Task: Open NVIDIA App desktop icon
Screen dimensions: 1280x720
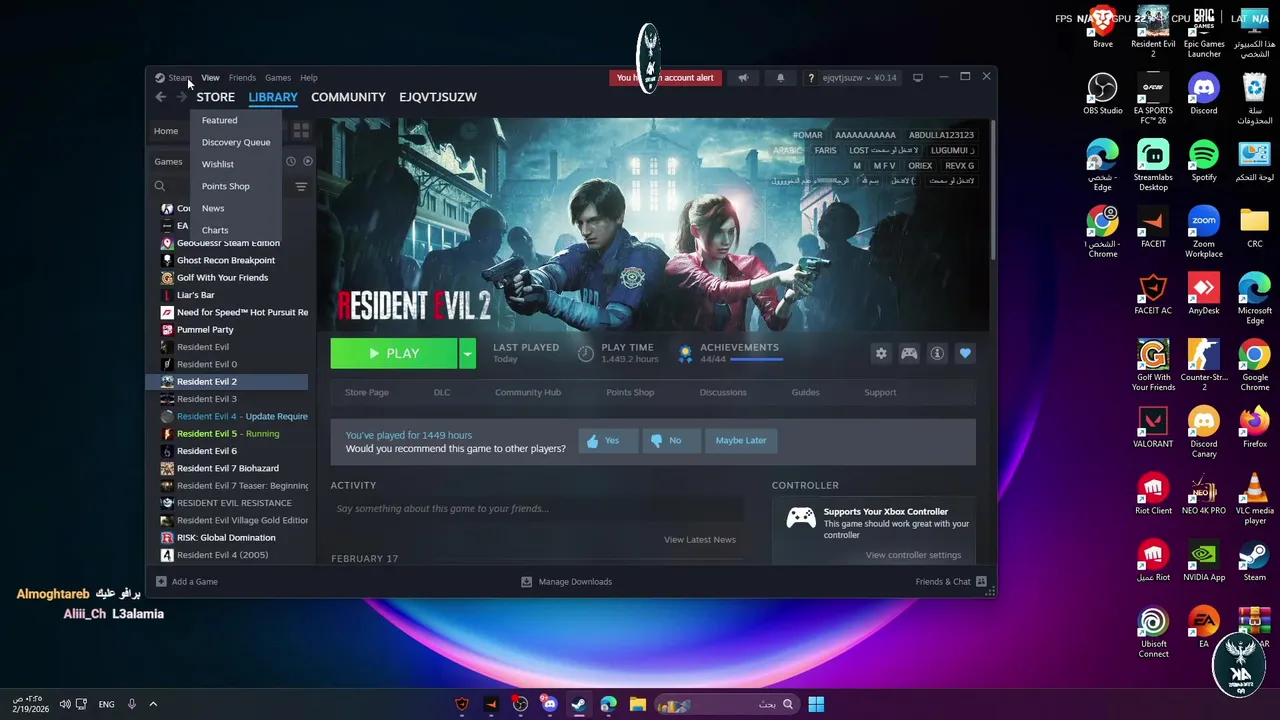Action: [x=1204, y=560]
